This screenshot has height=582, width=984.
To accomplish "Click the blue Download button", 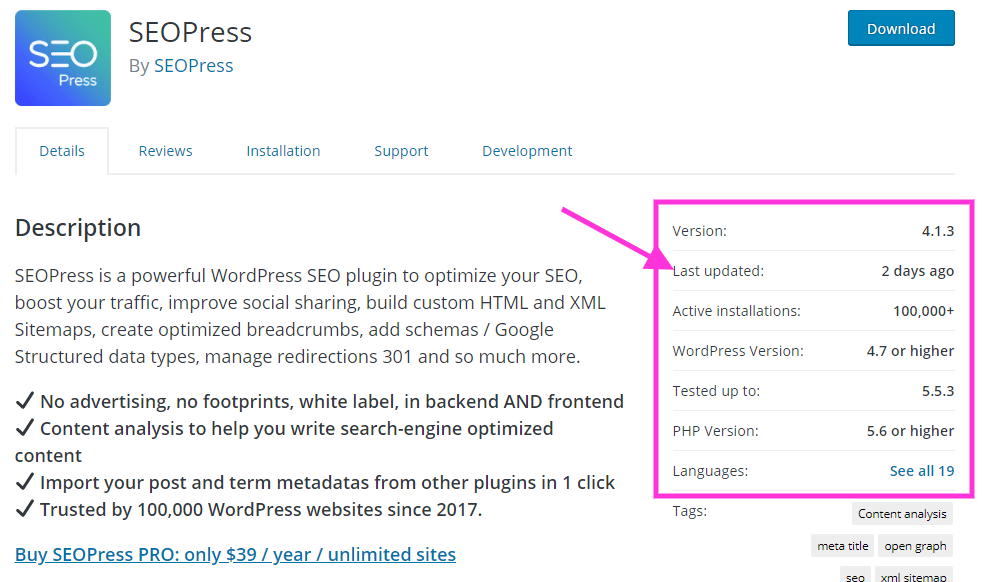I will point(901,28).
